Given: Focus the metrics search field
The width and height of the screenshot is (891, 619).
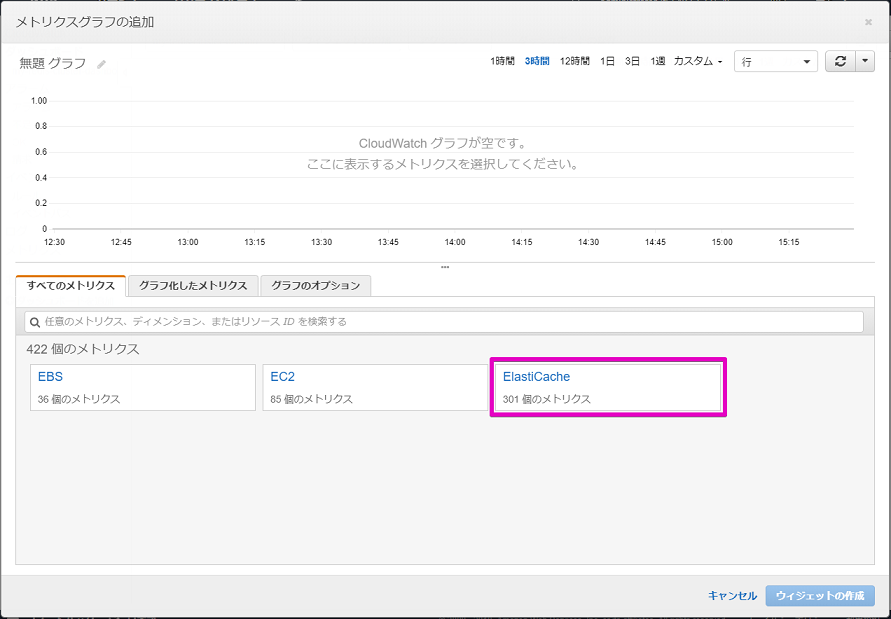Looking at the screenshot, I should tap(444, 322).
